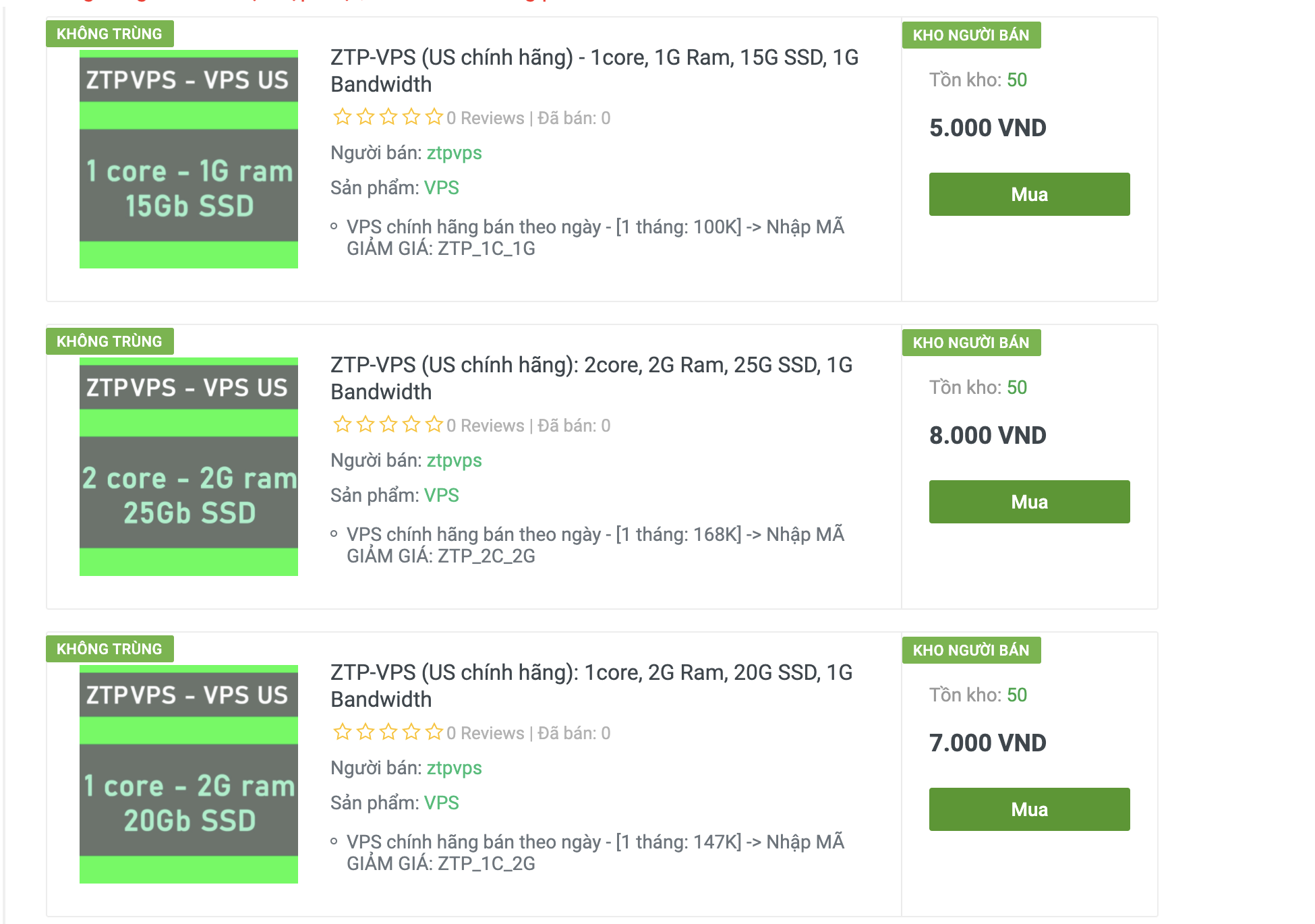Open seller ztpvps link in the first listing

(x=454, y=153)
